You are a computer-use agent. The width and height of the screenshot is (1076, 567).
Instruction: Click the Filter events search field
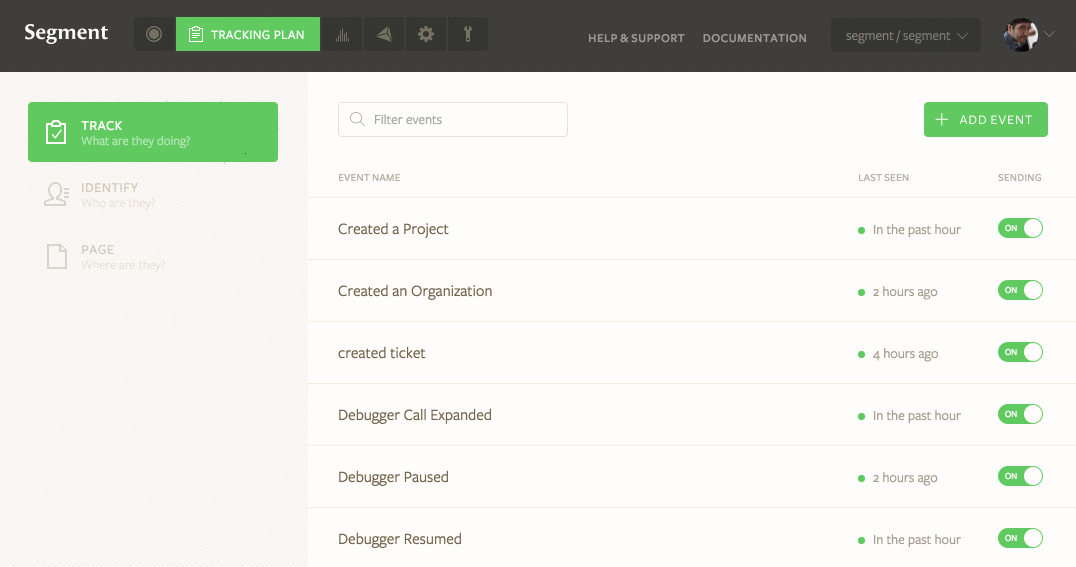click(x=453, y=119)
